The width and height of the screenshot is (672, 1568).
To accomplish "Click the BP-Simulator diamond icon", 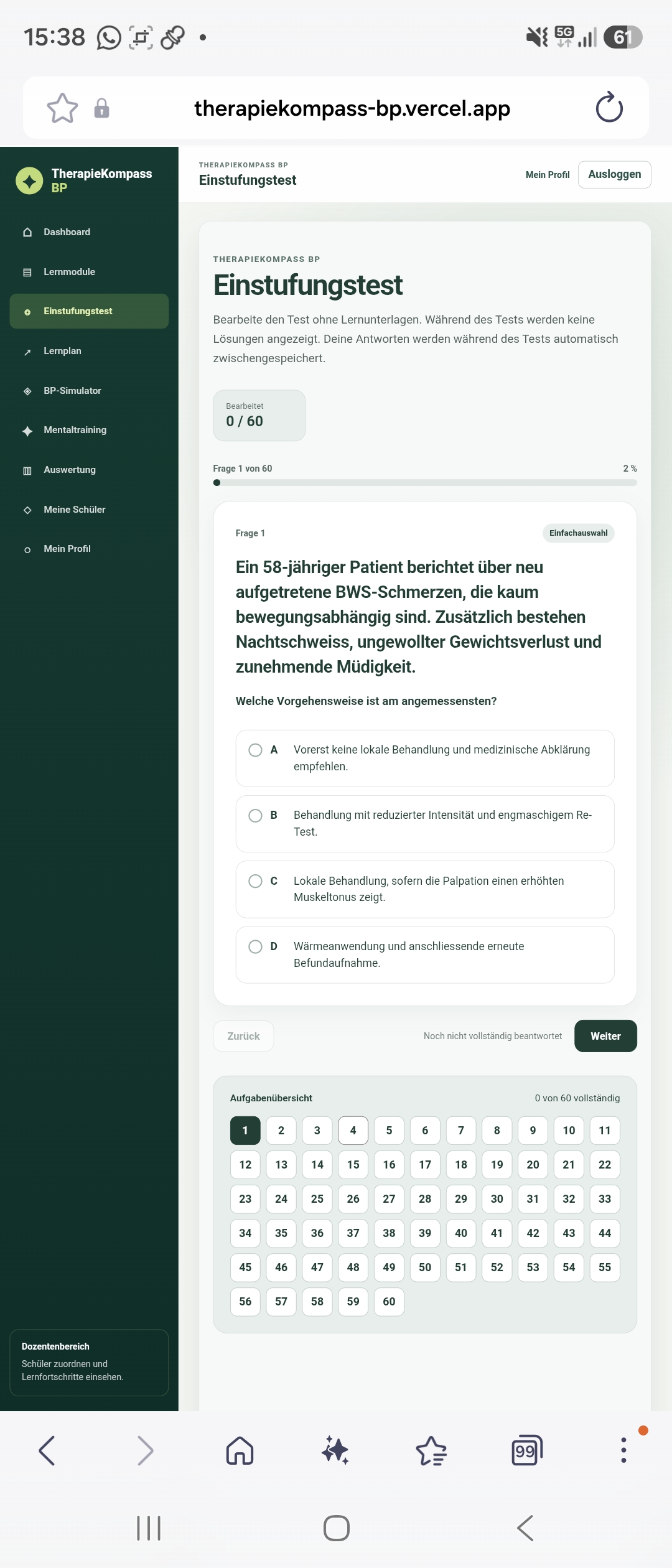I will [x=27, y=391].
